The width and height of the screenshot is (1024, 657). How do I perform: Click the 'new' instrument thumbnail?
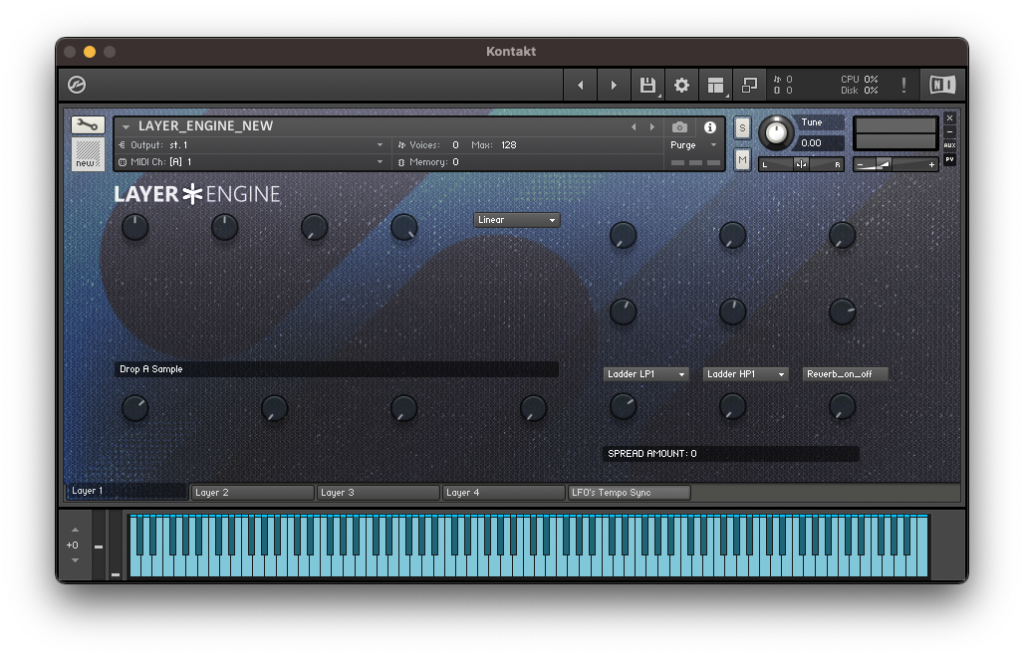click(87, 155)
